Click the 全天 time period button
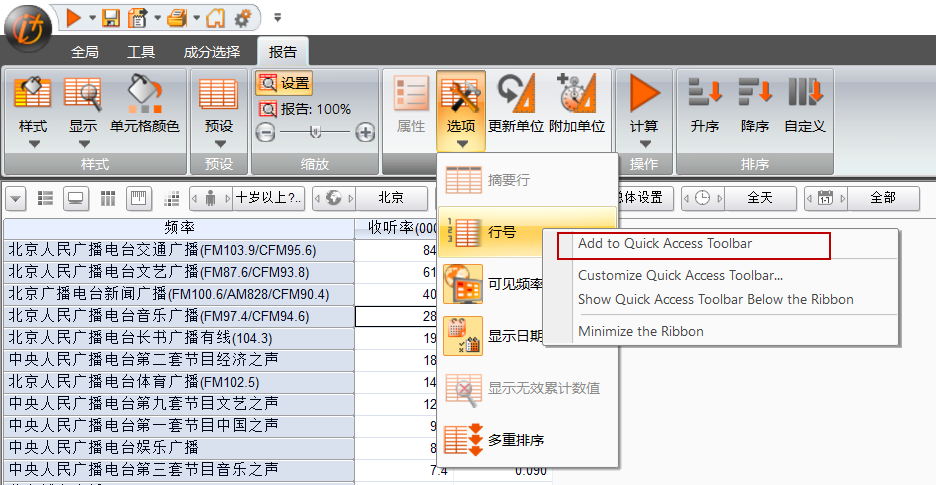This screenshot has height=485, width=936. tap(760, 198)
